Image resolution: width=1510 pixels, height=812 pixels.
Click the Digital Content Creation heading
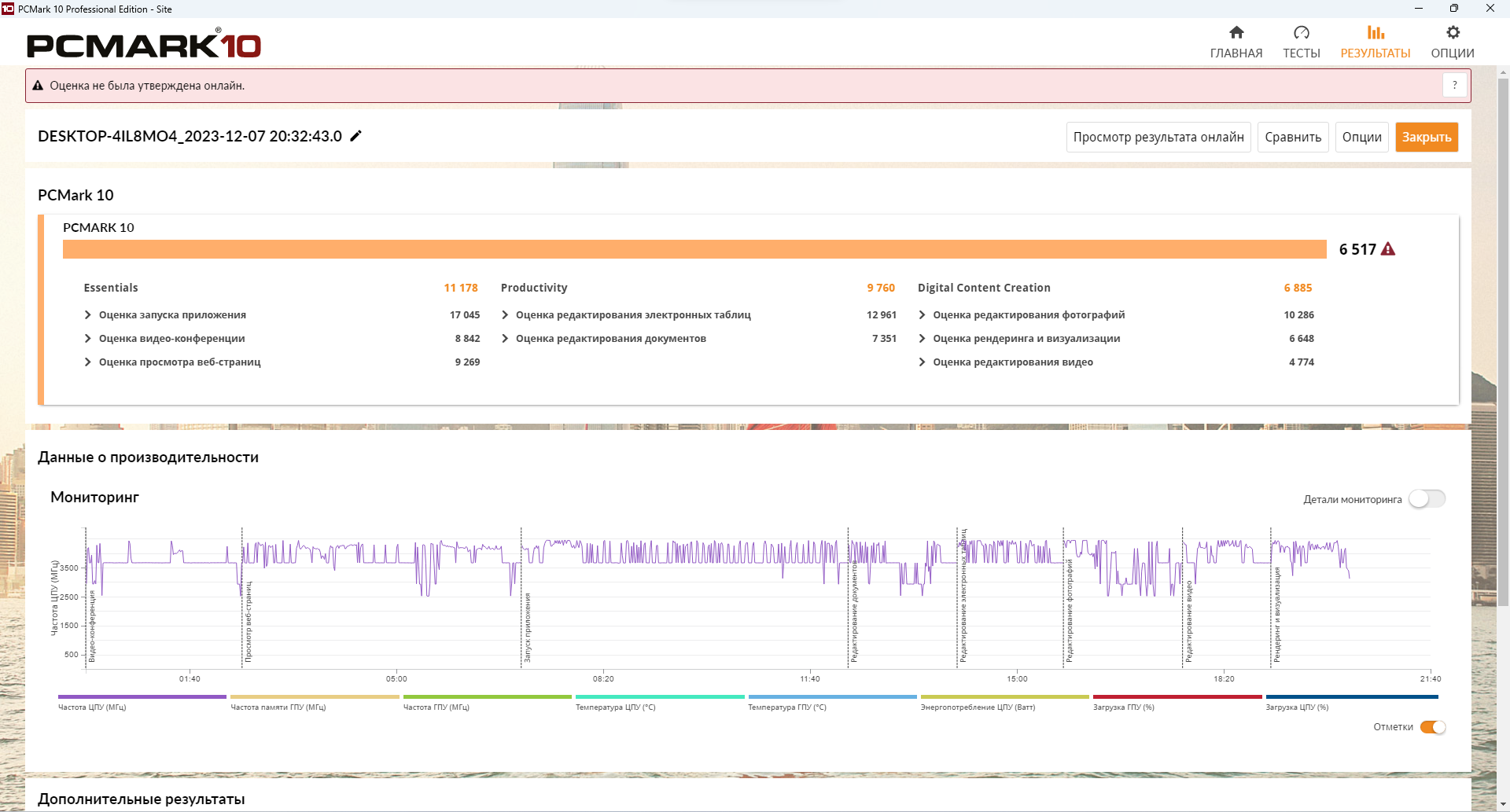[984, 288]
